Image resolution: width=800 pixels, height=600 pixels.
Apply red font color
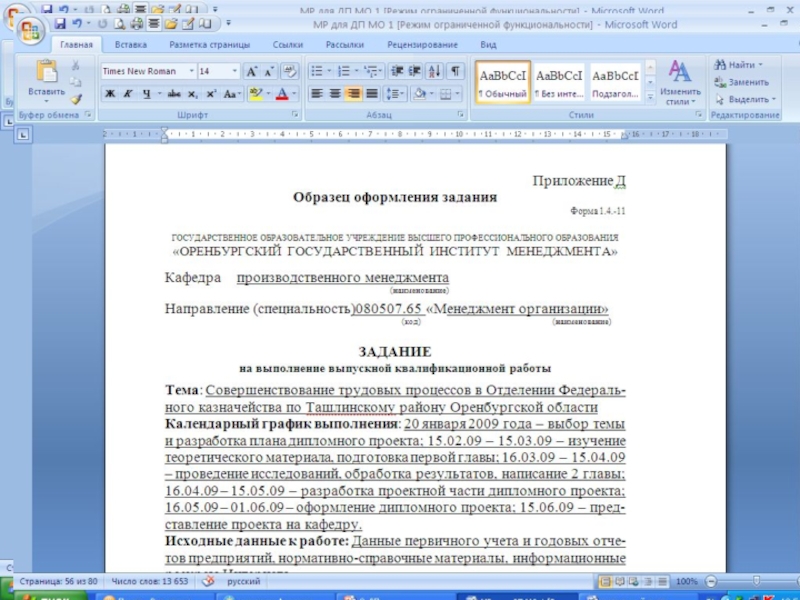tap(282, 94)
